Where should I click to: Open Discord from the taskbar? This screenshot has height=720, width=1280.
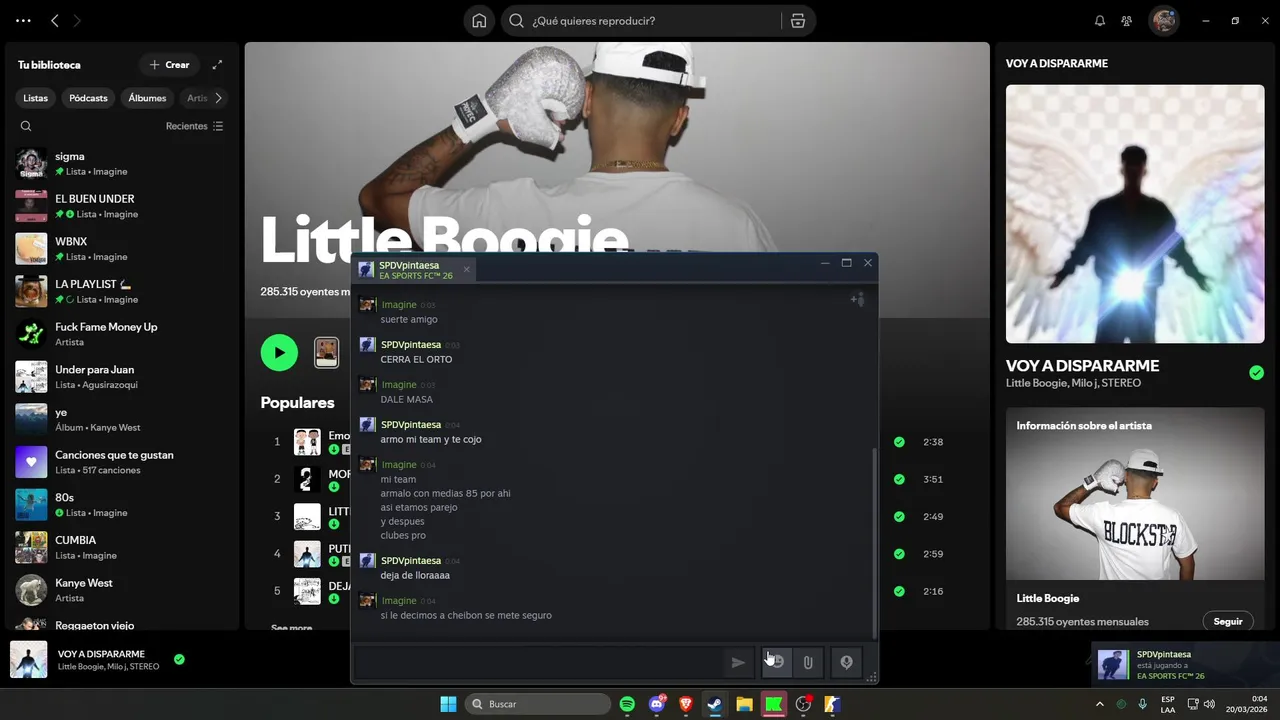(x=657, y=704)
